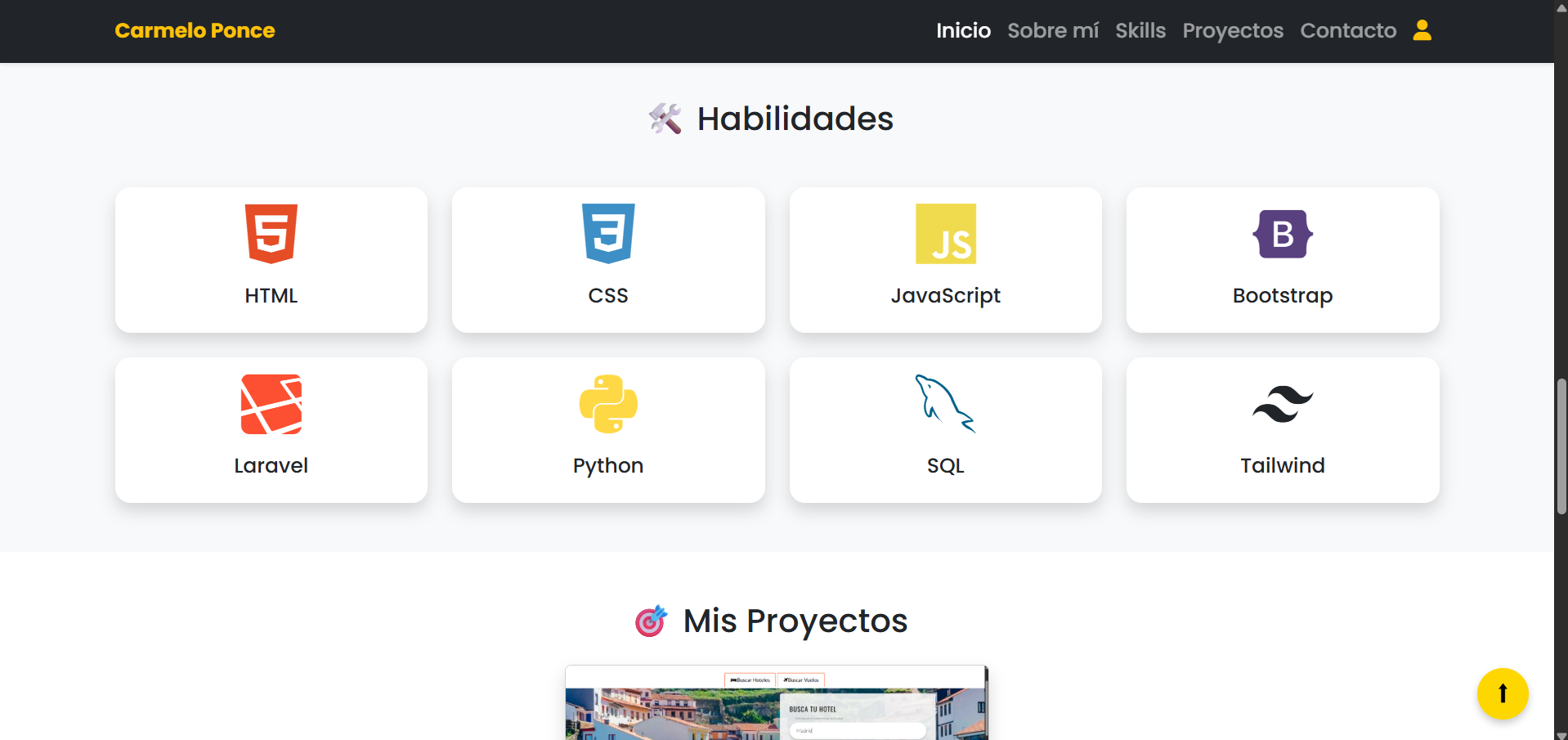
Task: Open Proyectos from the navigation bar
Action: coord(1233,30)
